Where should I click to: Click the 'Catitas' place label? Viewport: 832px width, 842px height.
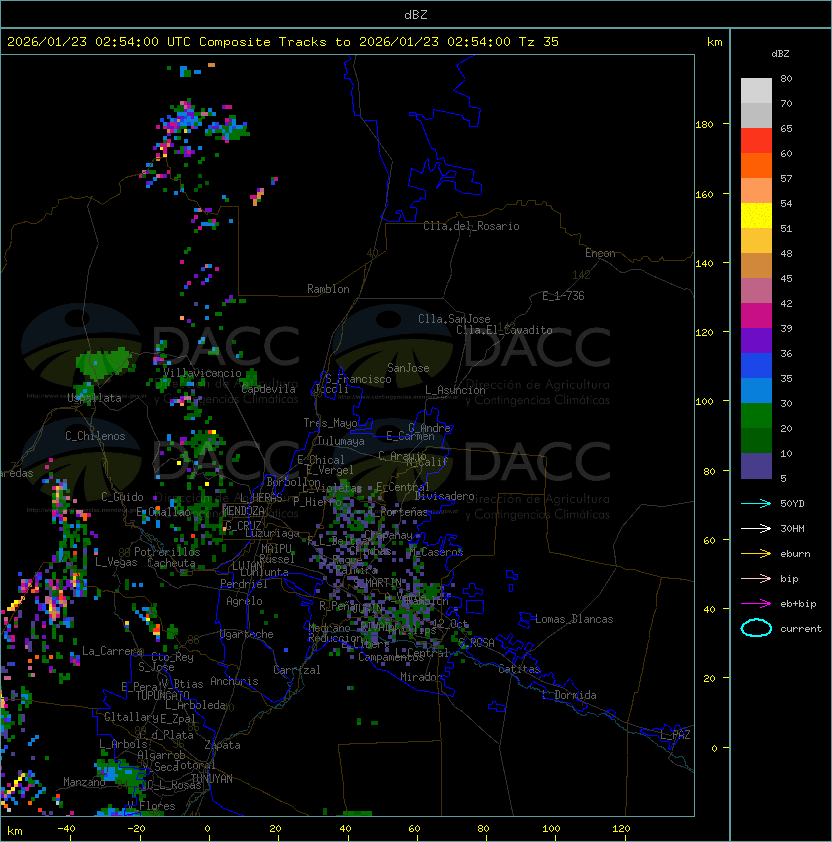(x=519, y=669)
